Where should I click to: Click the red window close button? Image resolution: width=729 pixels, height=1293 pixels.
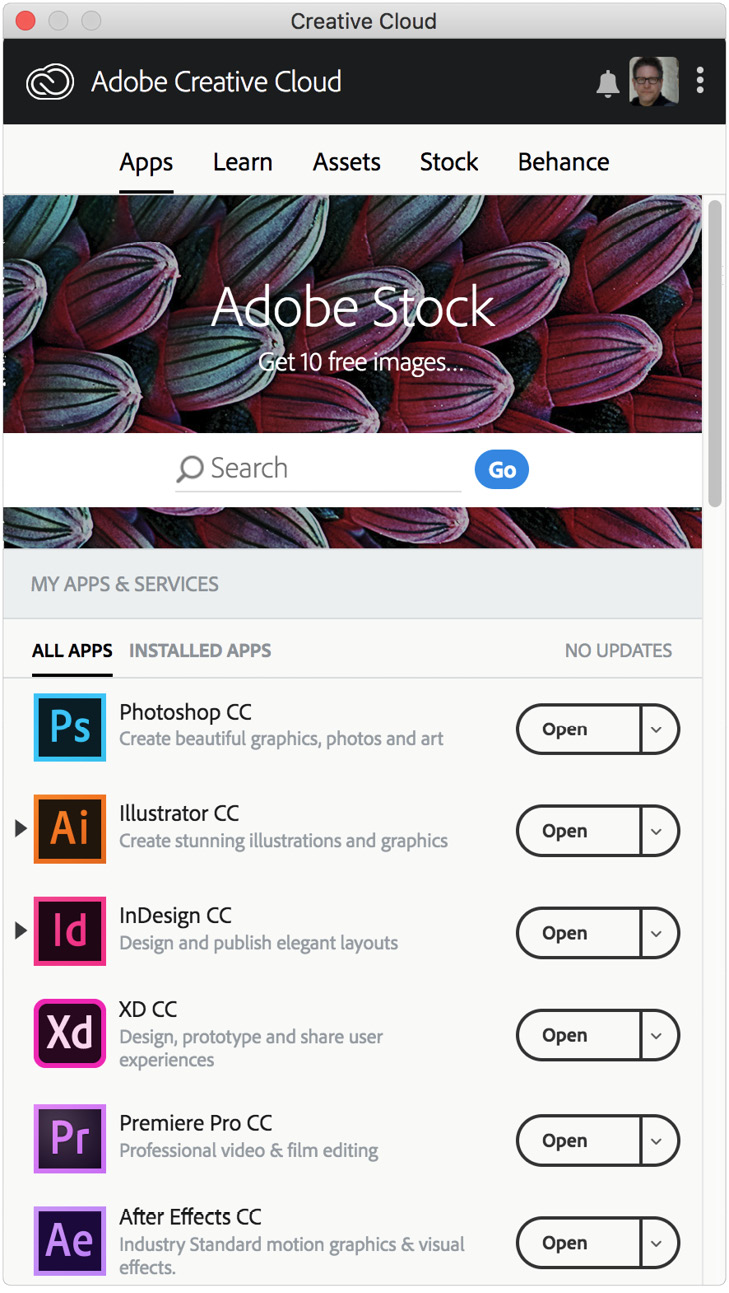tap(26, 21)
